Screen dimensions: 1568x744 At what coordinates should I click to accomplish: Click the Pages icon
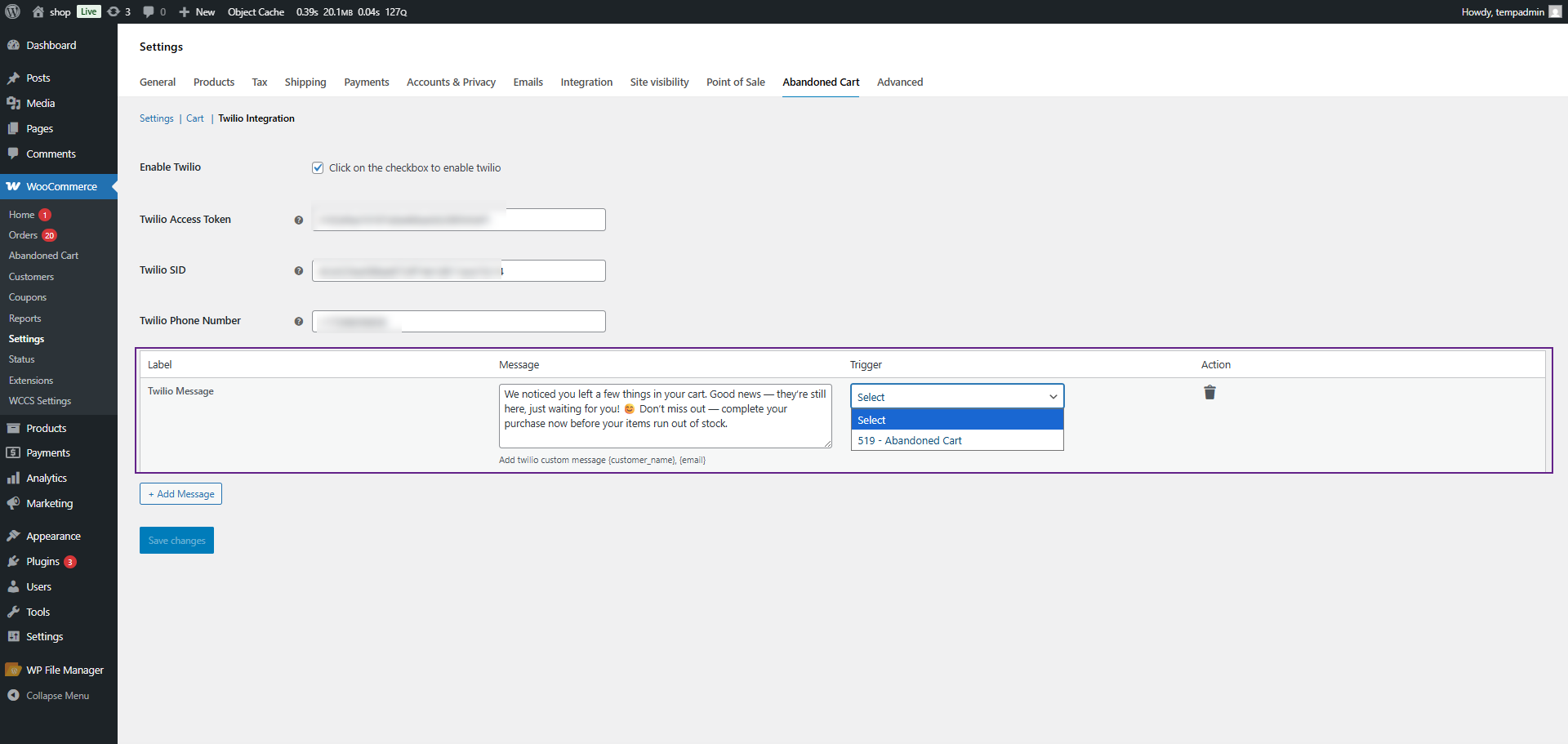[x=13, y=129]
